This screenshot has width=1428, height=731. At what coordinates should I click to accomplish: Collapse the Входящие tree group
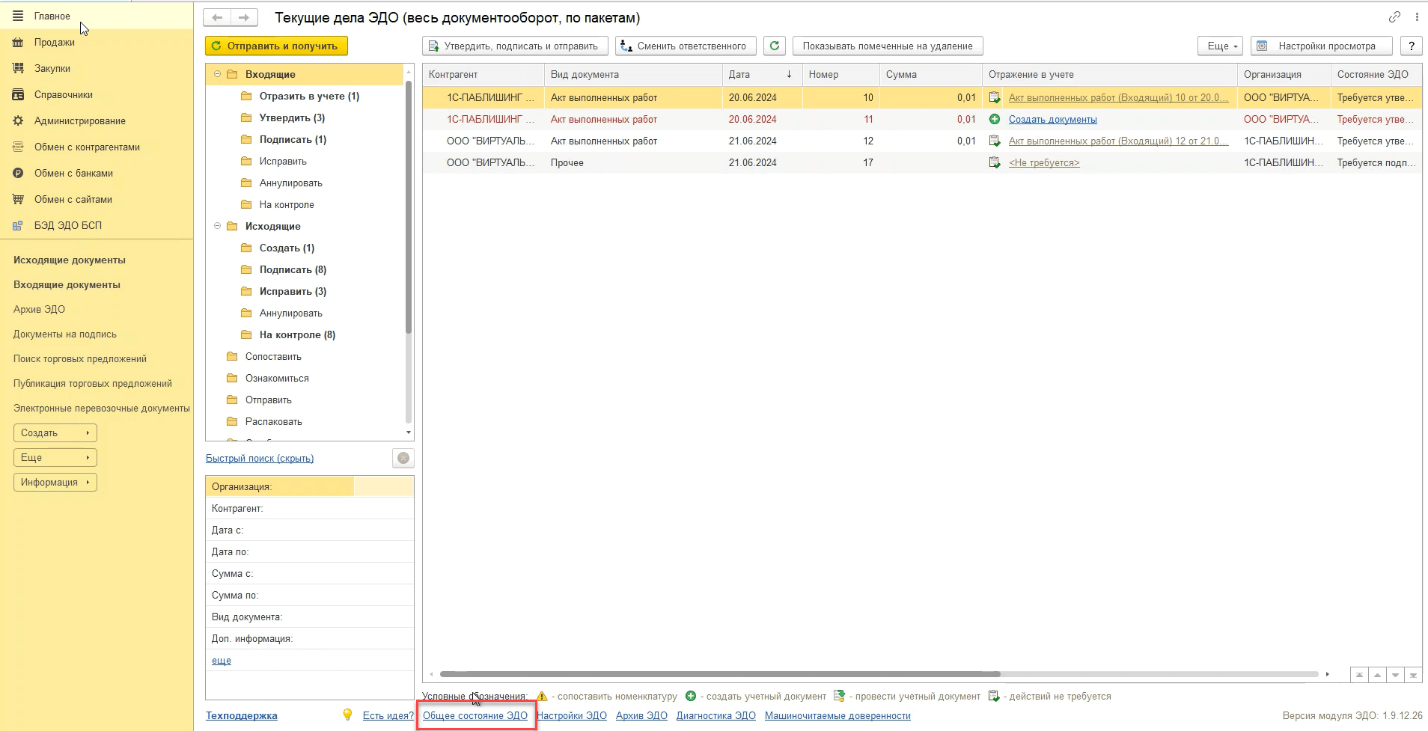coord(218,75)
